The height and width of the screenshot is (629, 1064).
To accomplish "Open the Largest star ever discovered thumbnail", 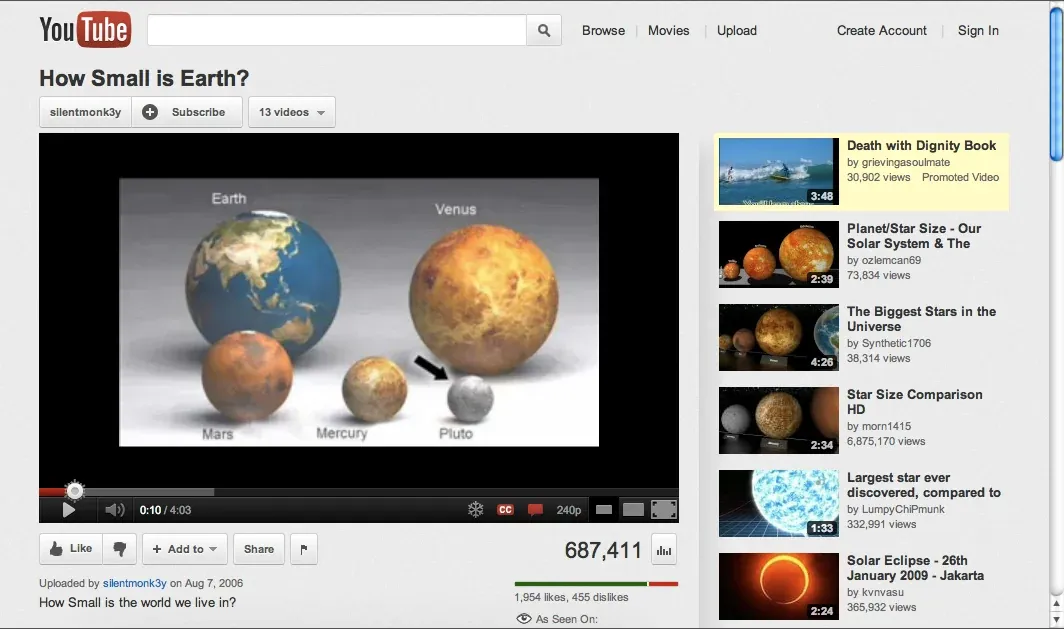I will coord(778,503).
